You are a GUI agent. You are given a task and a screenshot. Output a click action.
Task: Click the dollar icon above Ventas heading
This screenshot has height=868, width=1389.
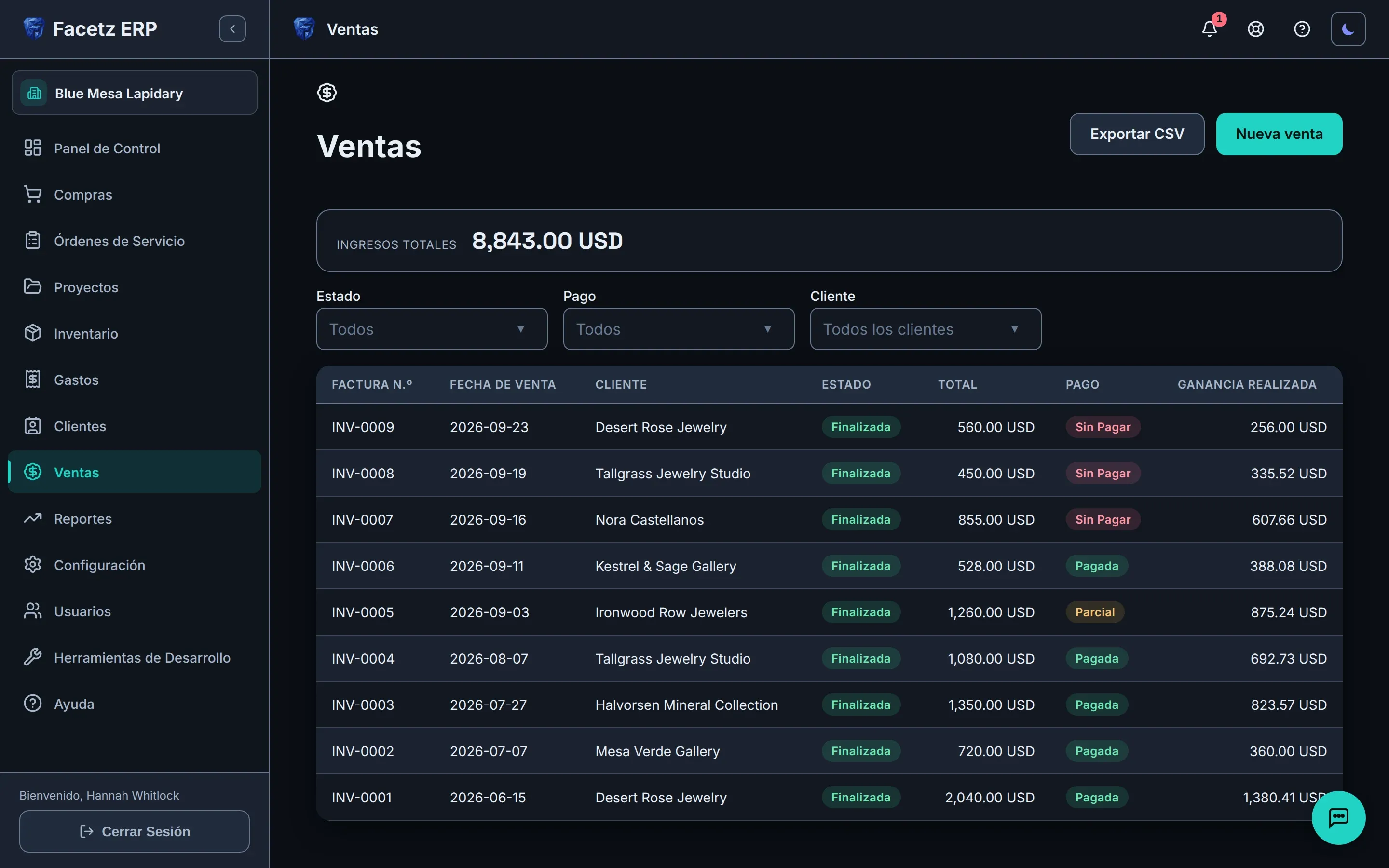coord(327,93)
